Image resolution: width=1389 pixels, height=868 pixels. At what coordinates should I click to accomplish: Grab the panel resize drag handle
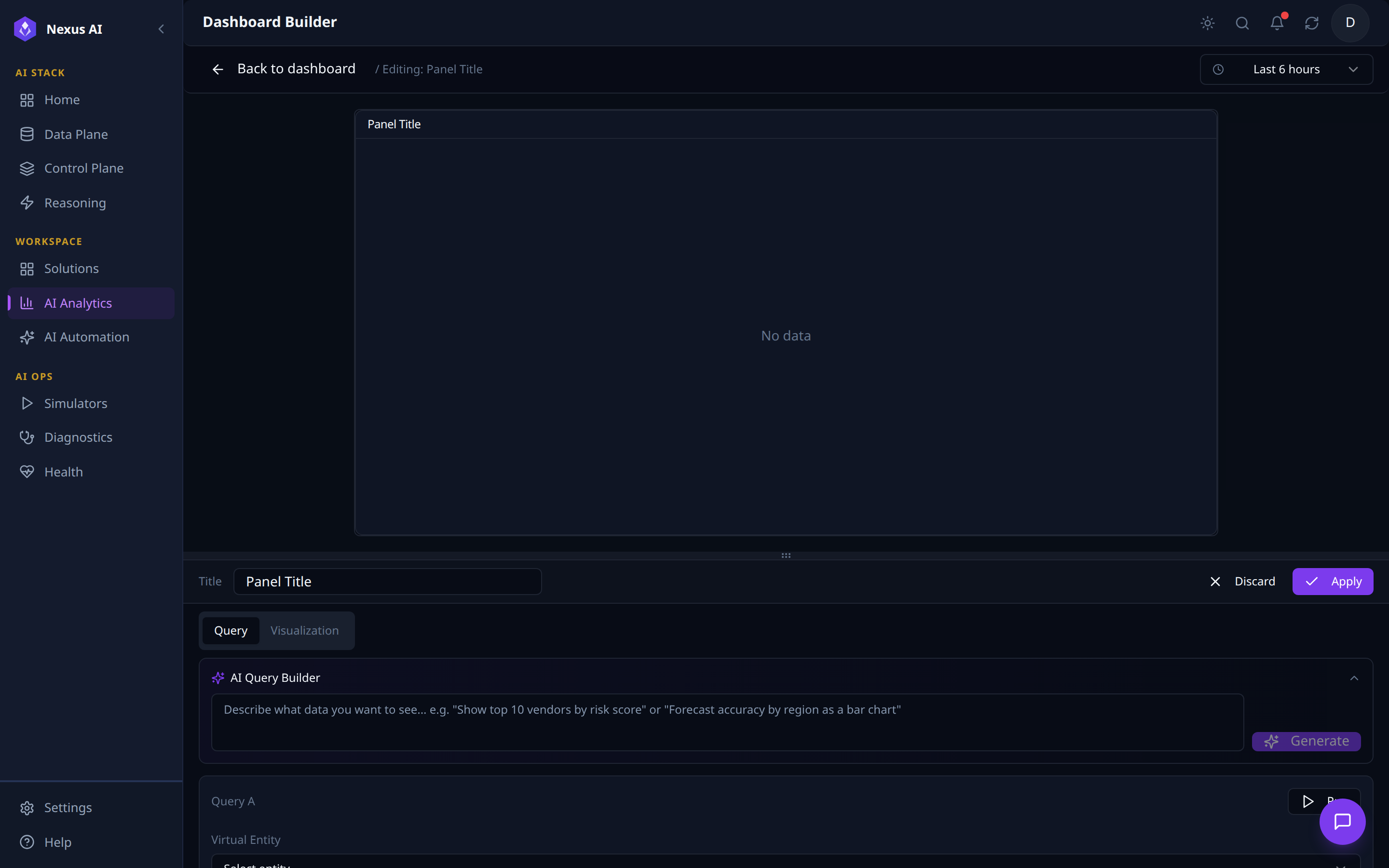pos(786,556)
